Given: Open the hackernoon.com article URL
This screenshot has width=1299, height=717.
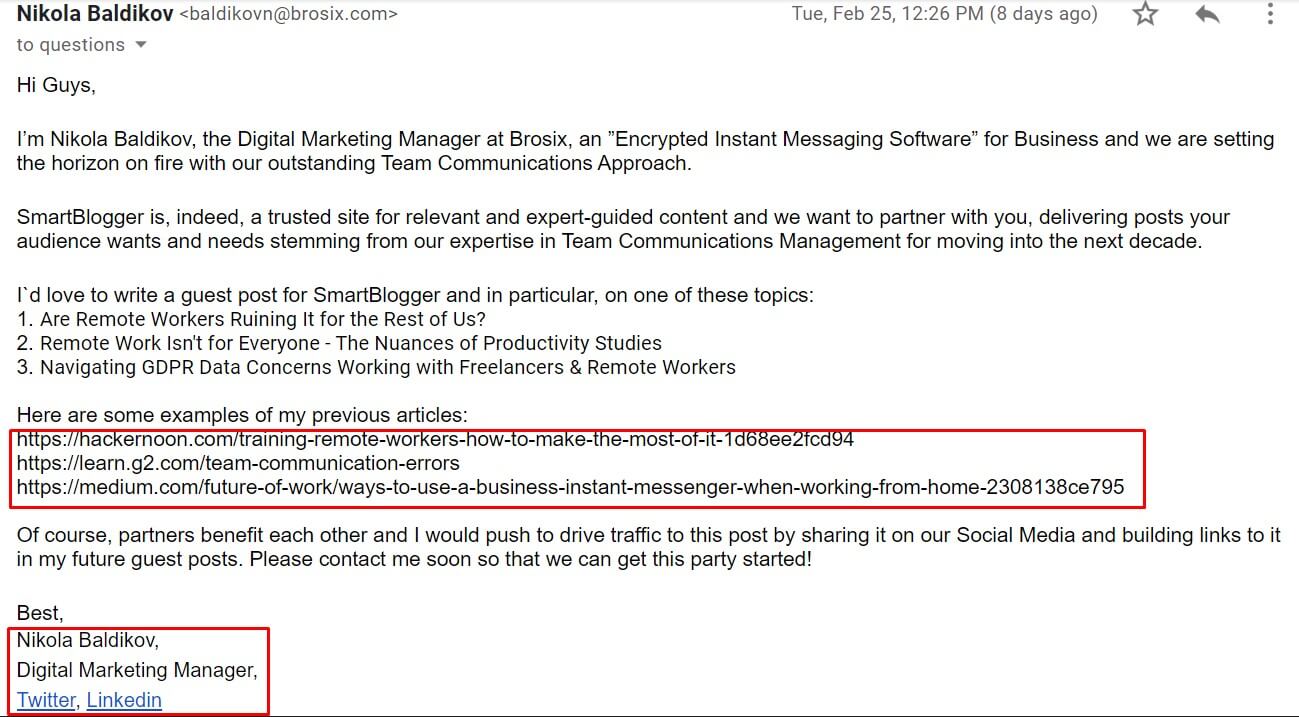Looking at the screenshot, I should click(x=435, y=439).
